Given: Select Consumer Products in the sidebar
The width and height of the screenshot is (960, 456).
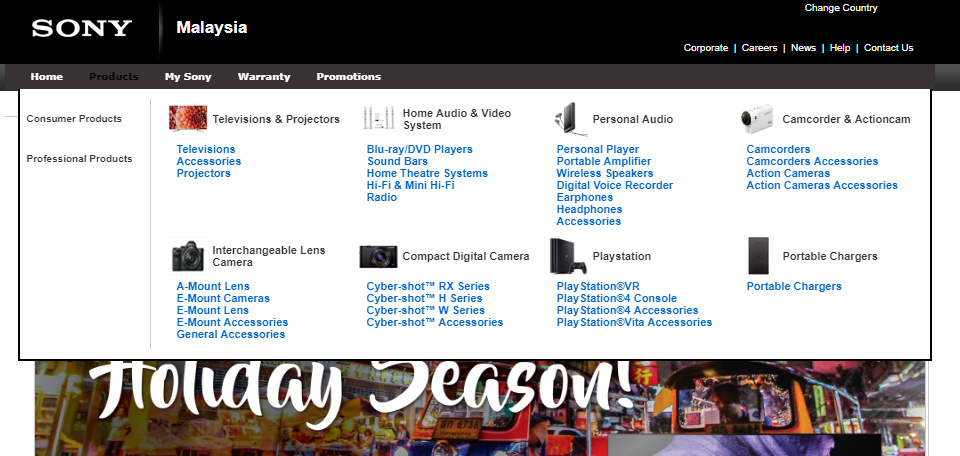Looking at the screenshot, I should pos(74,119).
